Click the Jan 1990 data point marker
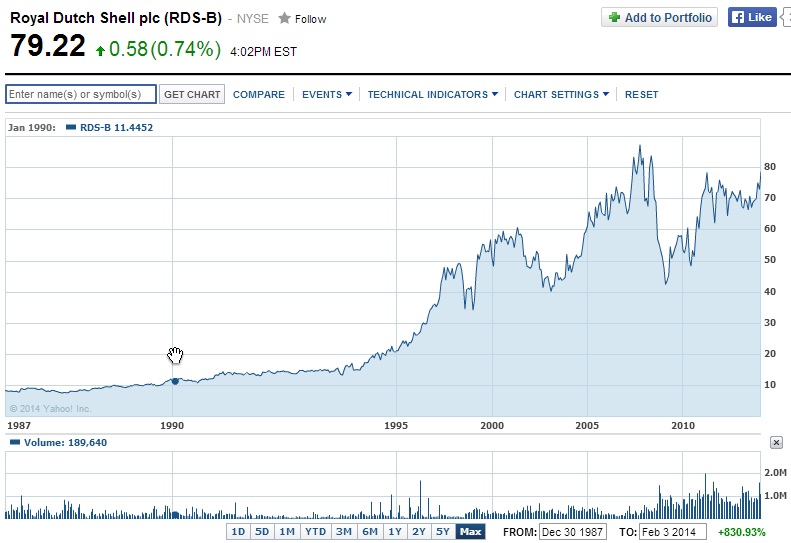The height and width of the screenshot is (543, 791). click(x=175, y=382)
